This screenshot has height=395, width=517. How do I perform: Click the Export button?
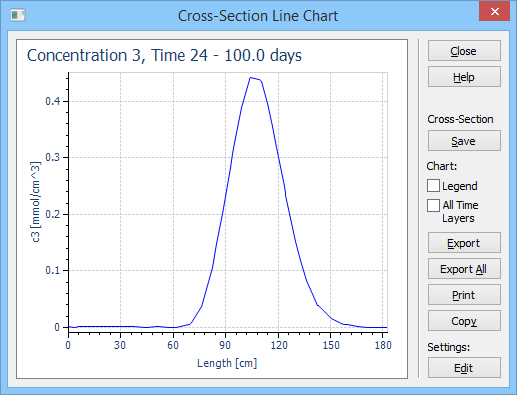tap(464, 243)
